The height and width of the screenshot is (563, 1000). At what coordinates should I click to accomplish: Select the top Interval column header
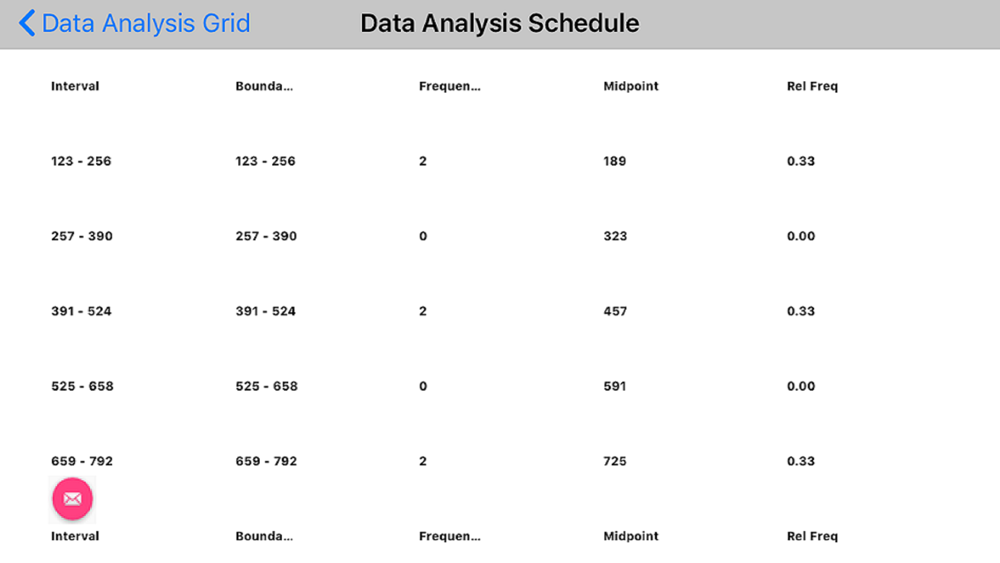[x=75, y=86]
